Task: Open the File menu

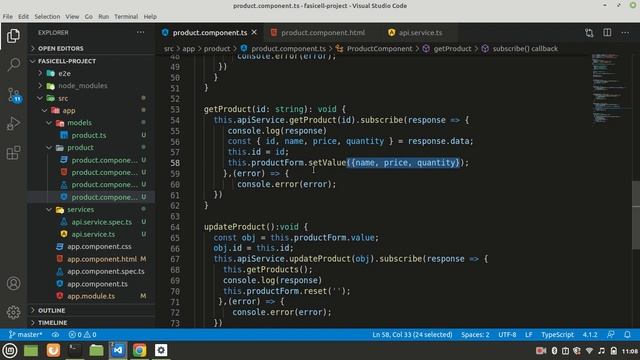Action: click(x=8, y=16)
